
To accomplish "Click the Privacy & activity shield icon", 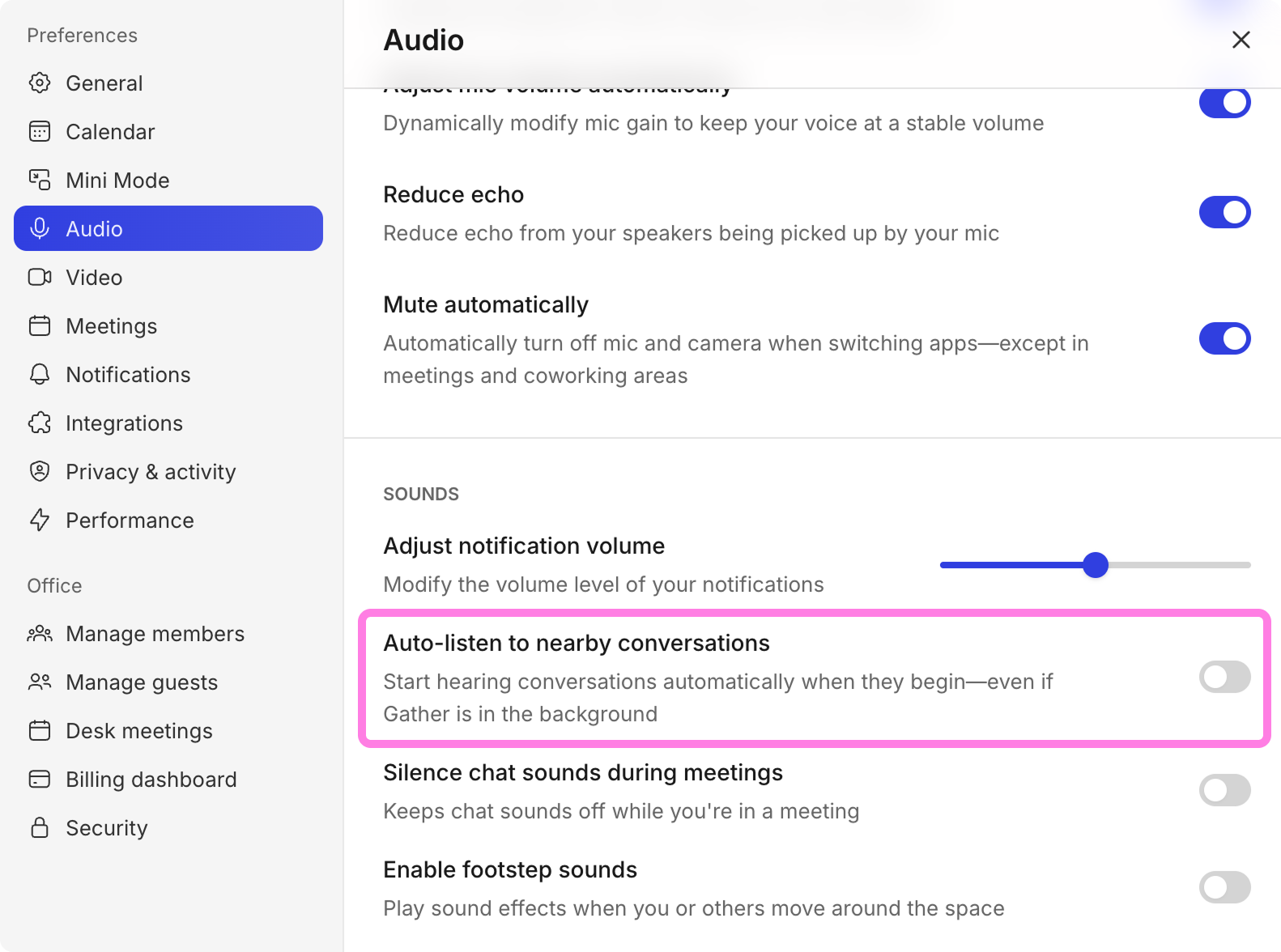I will coord(40,471).
